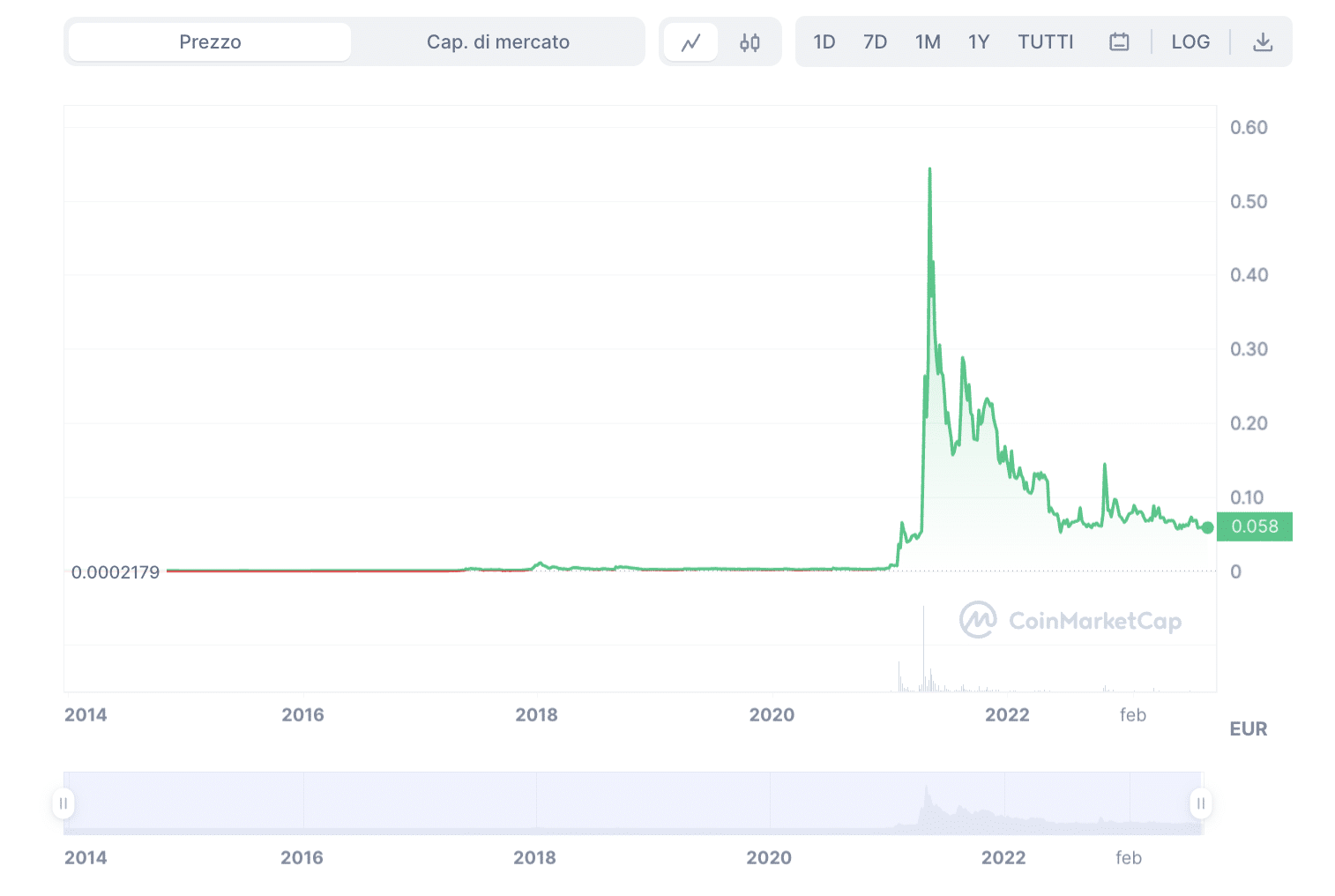Image resolution: width=1335 pixels, height=896 pixels.
Task: Enable LOG scale for the chart
Action: [1190, 41]
